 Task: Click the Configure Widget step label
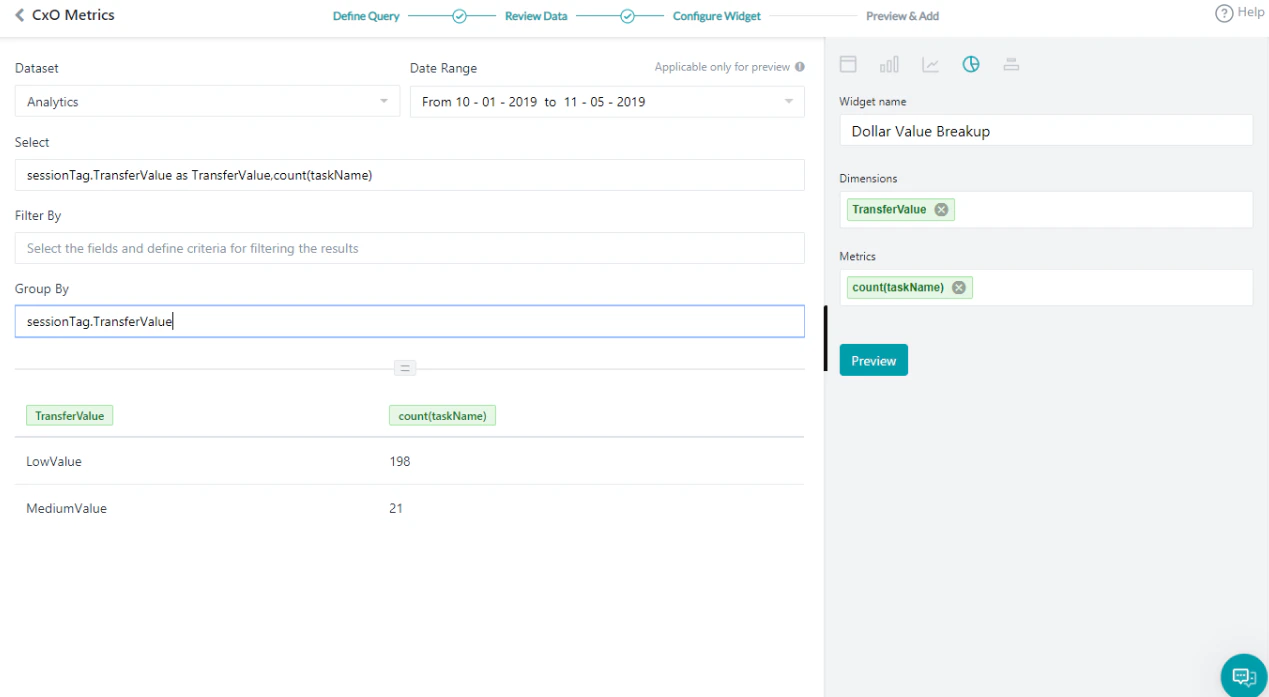click(x=716, y=16)
